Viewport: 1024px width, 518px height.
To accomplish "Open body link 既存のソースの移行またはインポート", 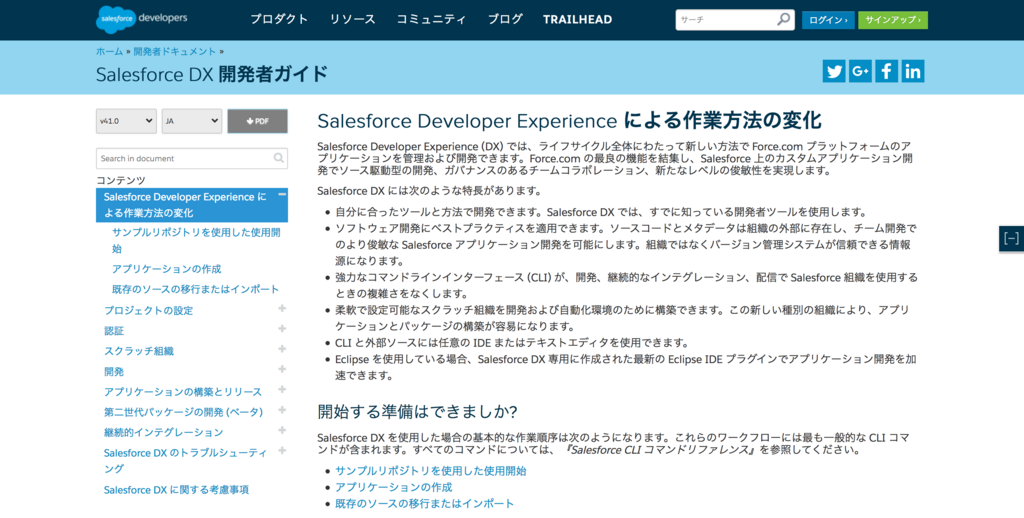I will [x=424, y=504].
